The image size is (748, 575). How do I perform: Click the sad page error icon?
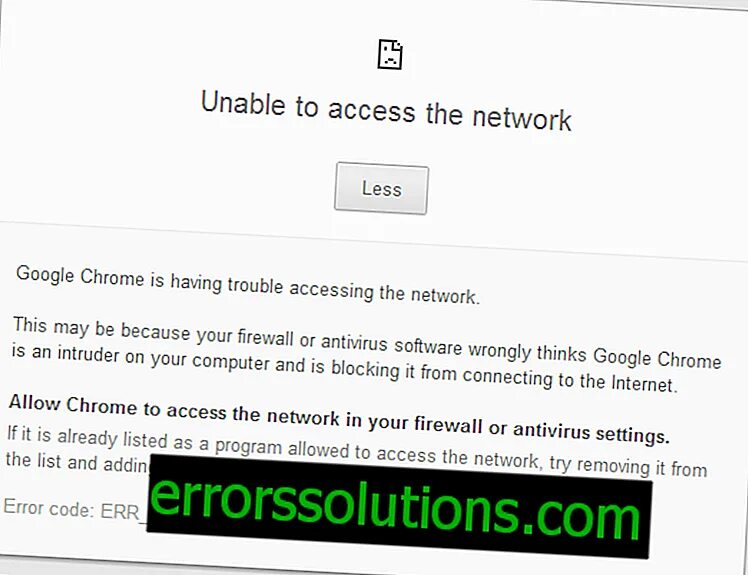390,54
